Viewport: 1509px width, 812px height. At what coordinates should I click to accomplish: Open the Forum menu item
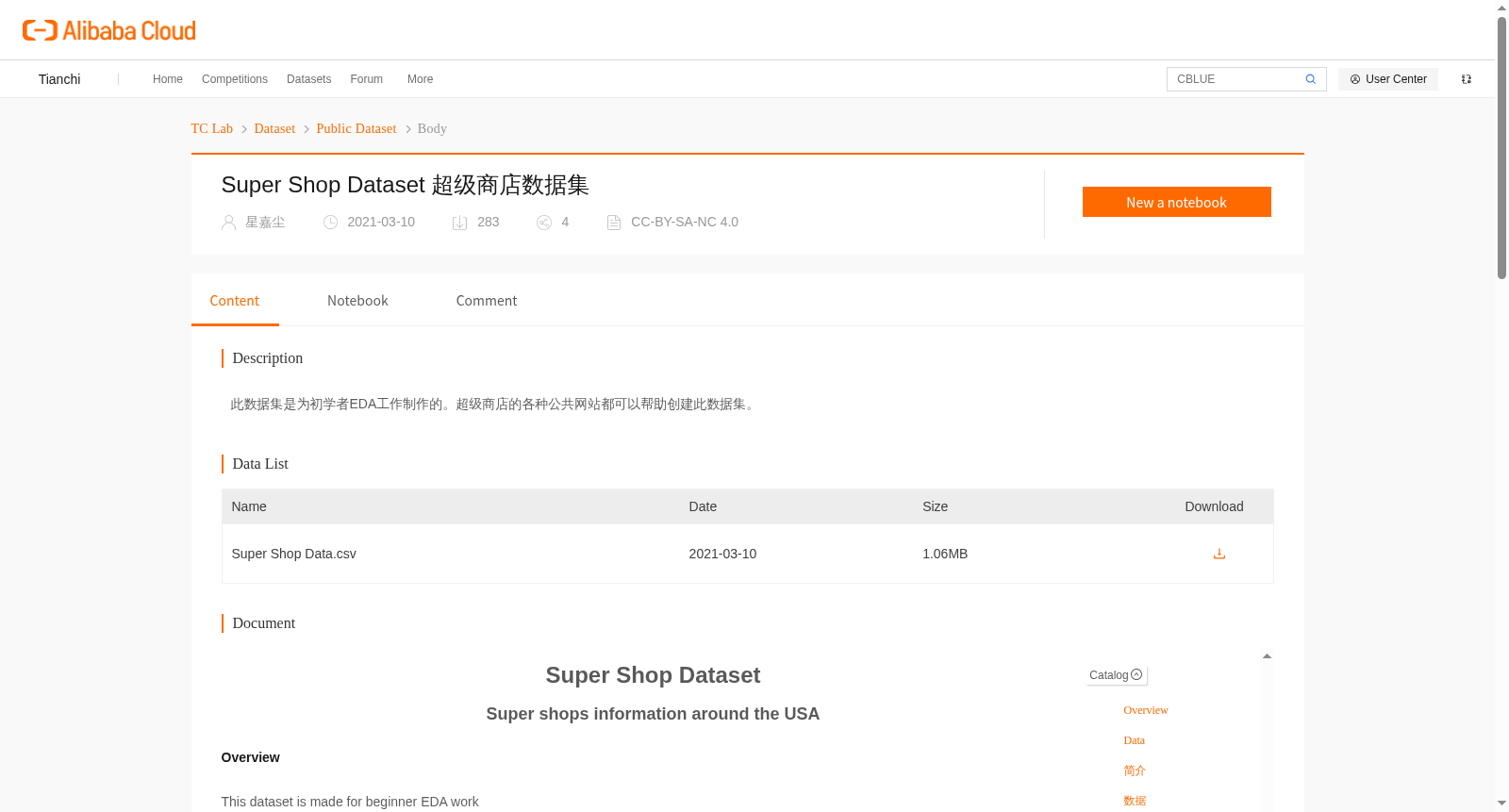coord(366,79)
